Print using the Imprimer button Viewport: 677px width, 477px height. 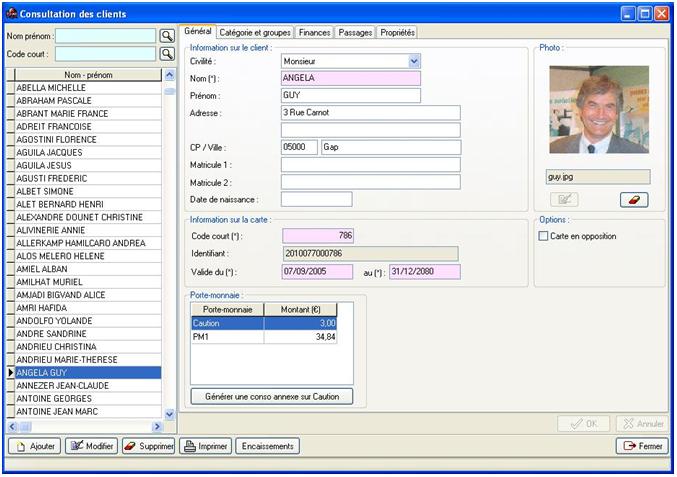pos(205,446)
